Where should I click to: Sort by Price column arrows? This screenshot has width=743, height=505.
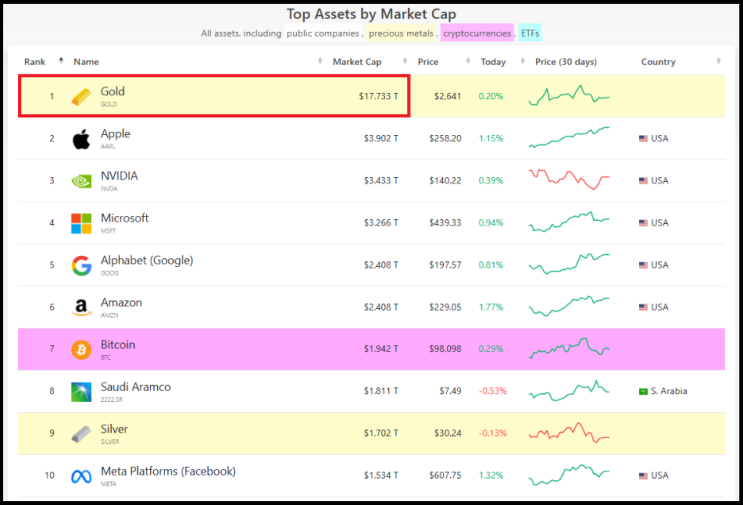(x=468, y=61)
